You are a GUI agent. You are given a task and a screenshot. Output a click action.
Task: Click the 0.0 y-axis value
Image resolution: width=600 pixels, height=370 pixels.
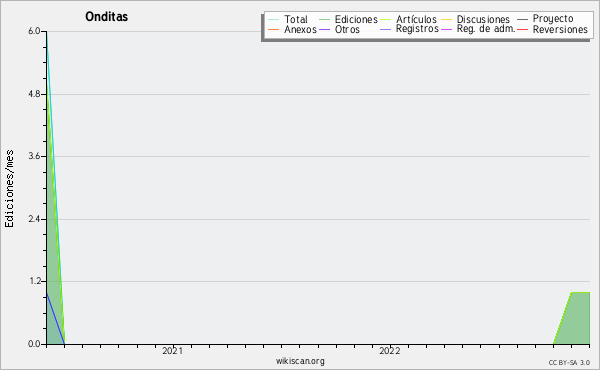(34, 344)
